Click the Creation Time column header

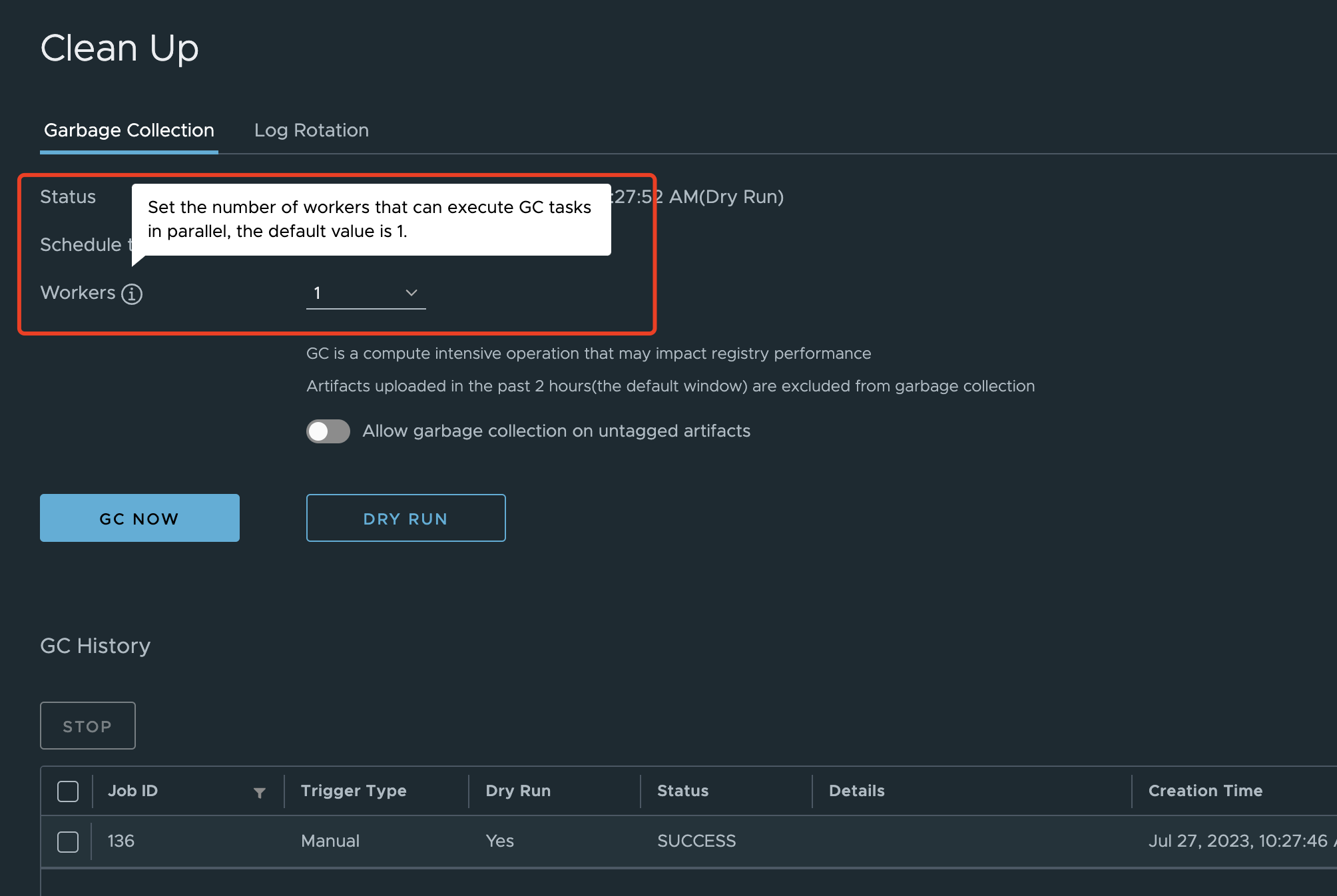pos(1205,791)
